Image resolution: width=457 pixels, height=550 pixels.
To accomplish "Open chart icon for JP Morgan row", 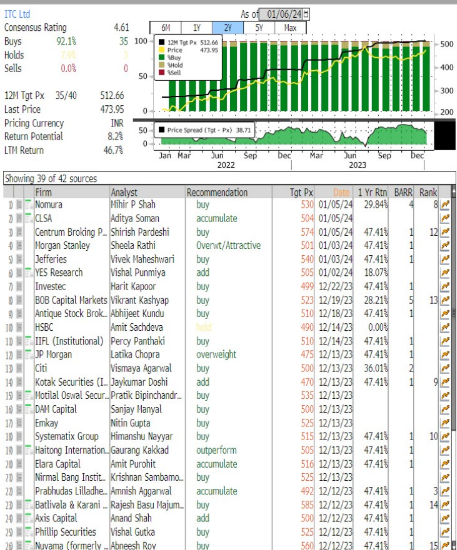I will (445, 355).
